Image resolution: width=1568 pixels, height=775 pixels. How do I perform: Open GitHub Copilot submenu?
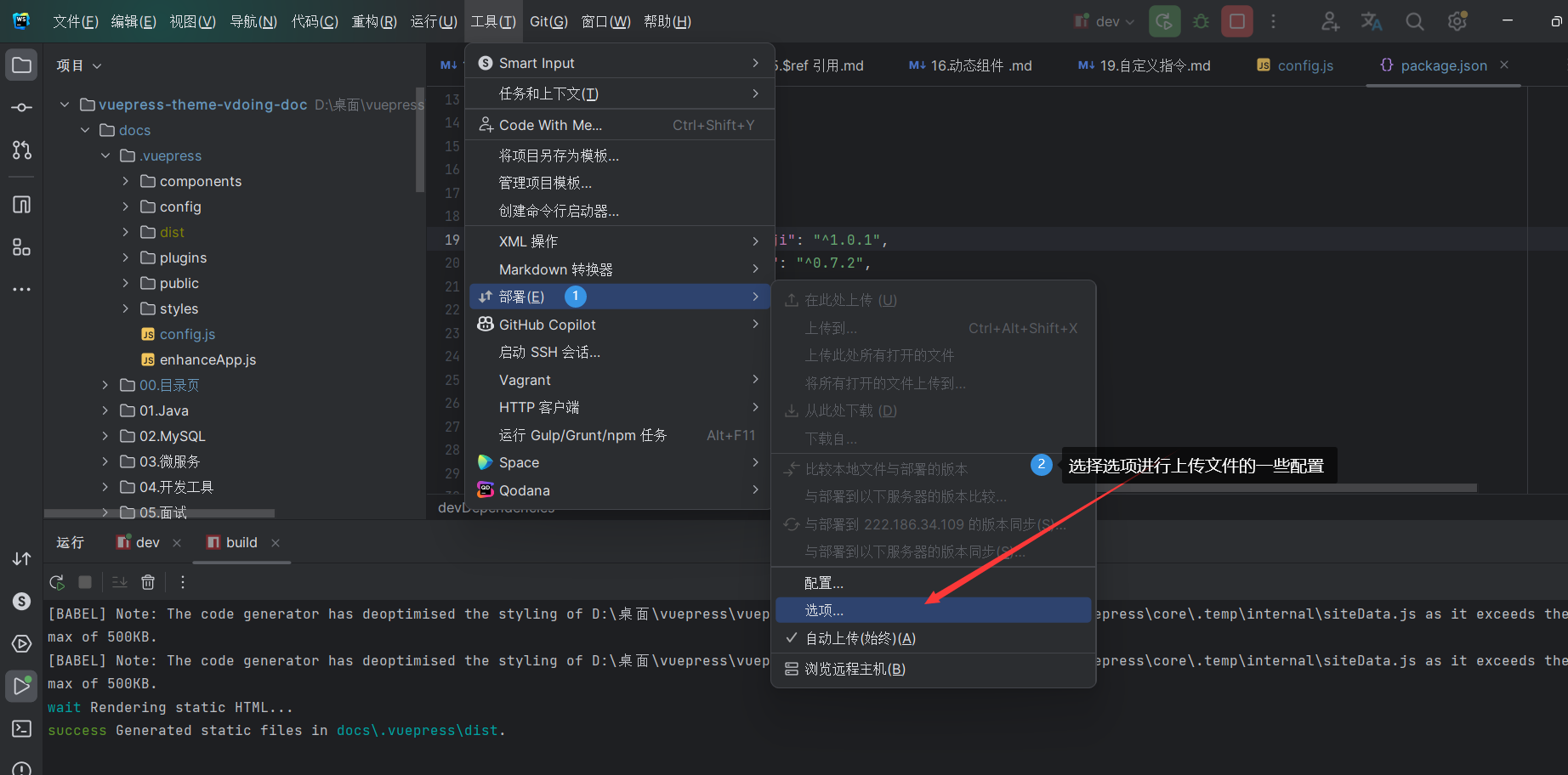tap(620, 325)
